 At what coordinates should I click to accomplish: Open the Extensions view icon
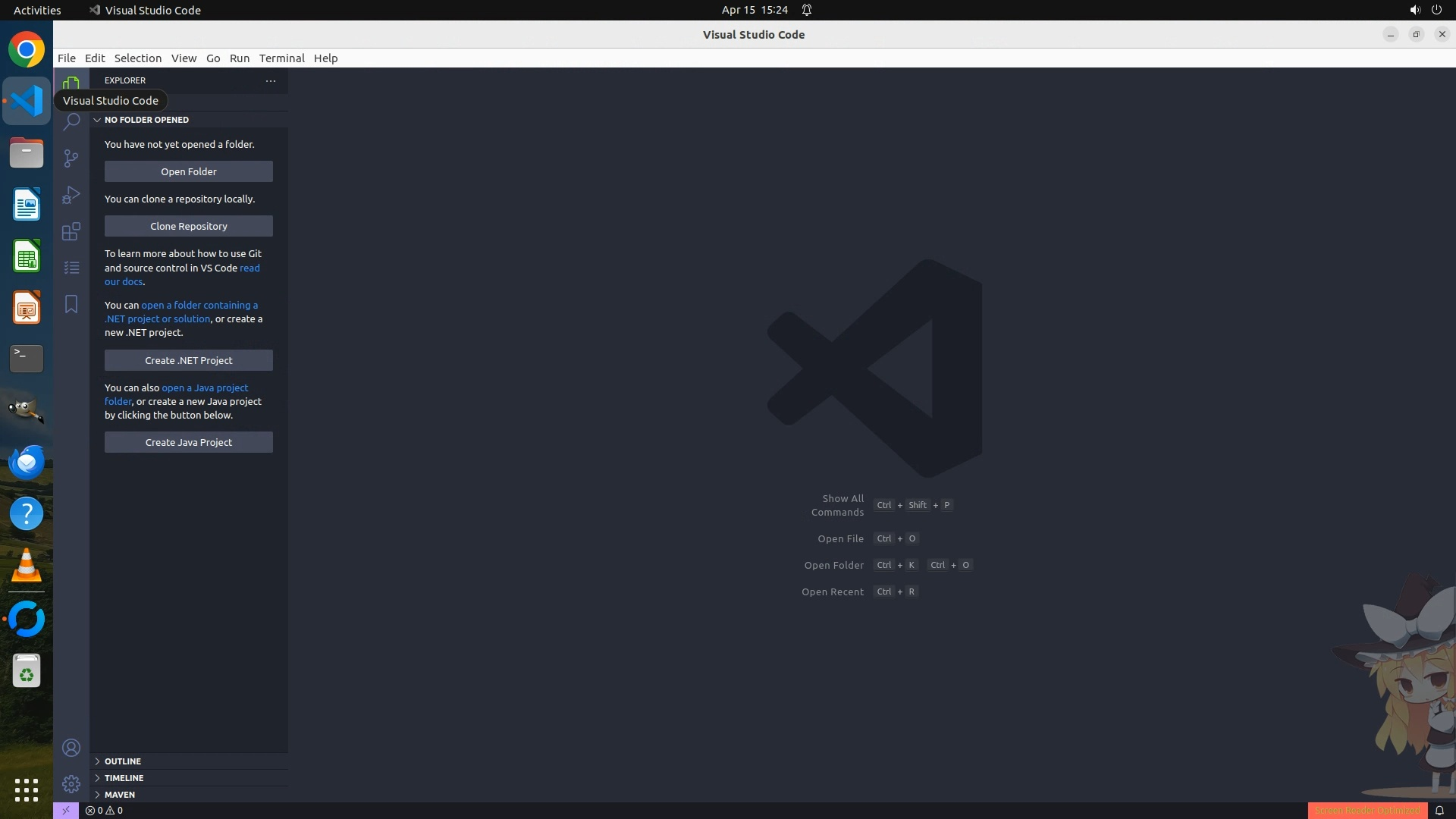(71, 231)
